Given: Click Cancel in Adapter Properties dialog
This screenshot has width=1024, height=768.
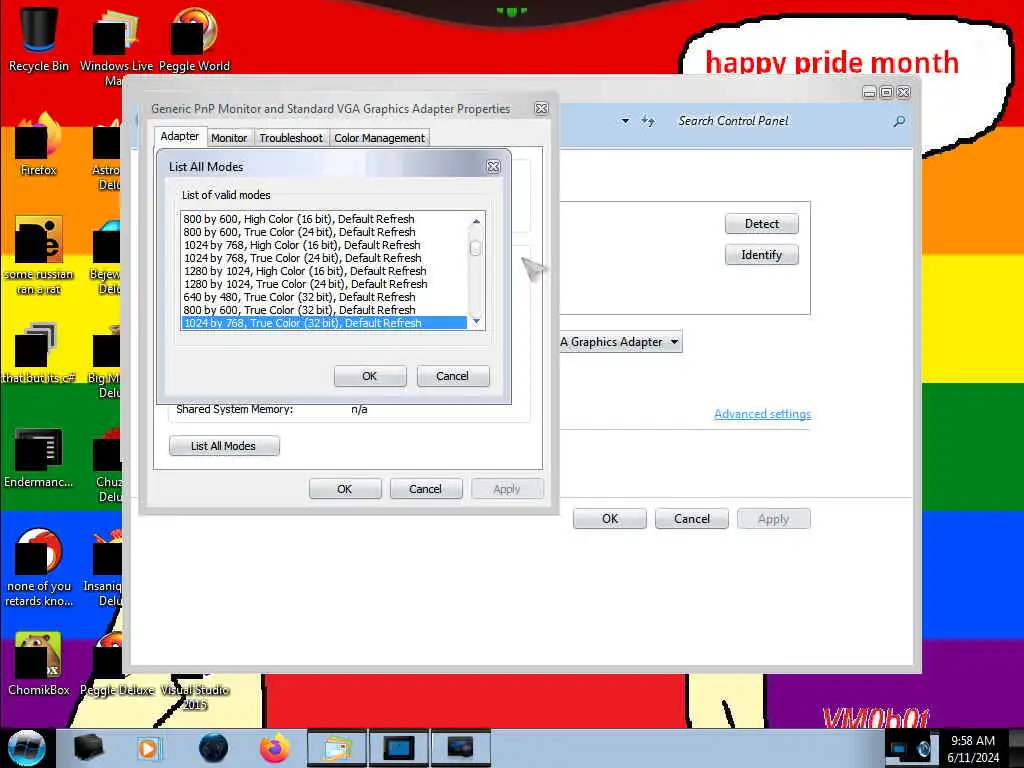Looking at the screenshot, I should tap(425, 489).
